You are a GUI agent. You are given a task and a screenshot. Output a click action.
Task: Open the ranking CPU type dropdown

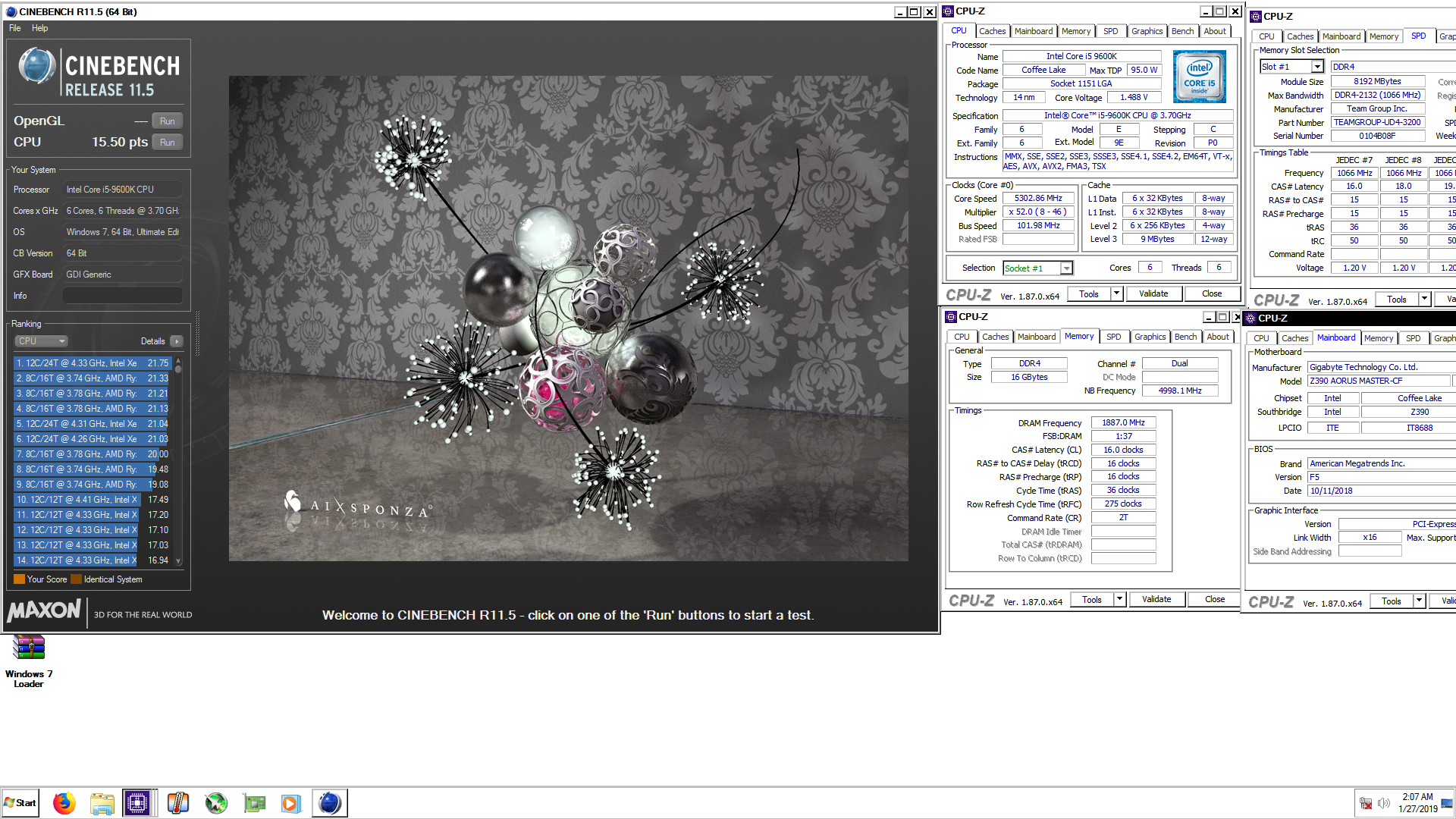(x=42, y=341)
